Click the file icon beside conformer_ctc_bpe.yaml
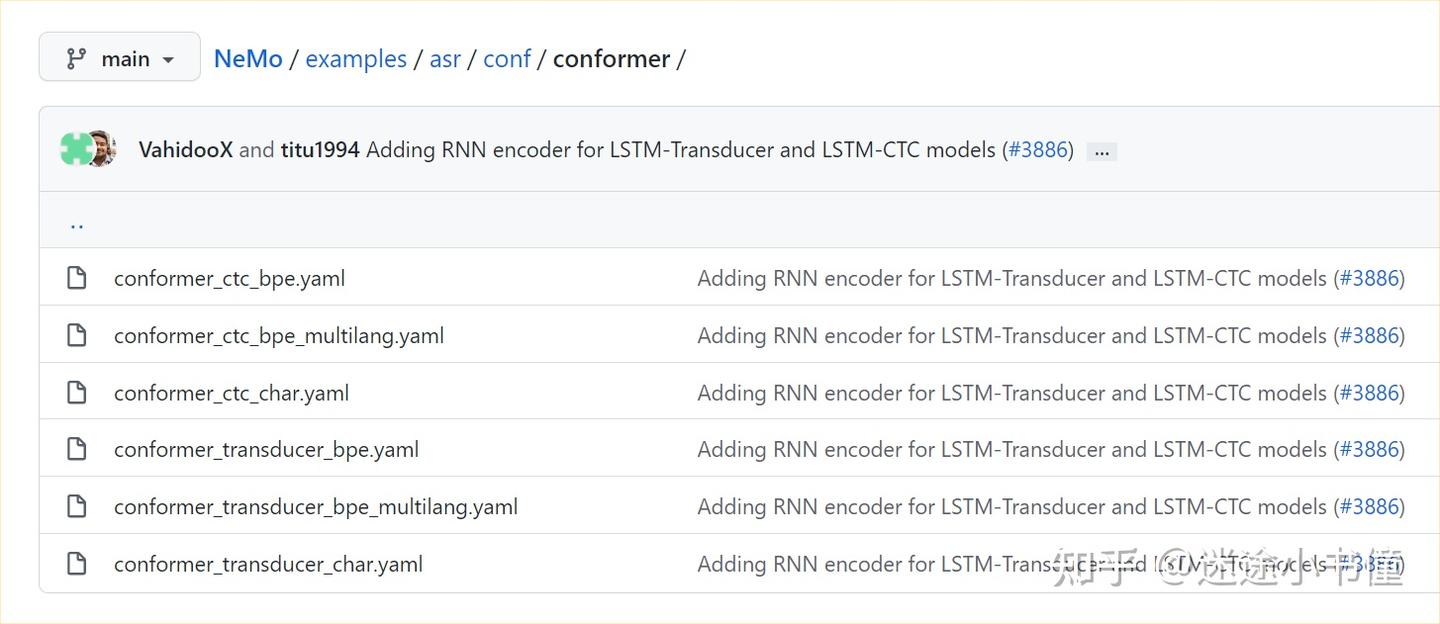Screen dimensions: 1440x624 [x=77, y=277]
